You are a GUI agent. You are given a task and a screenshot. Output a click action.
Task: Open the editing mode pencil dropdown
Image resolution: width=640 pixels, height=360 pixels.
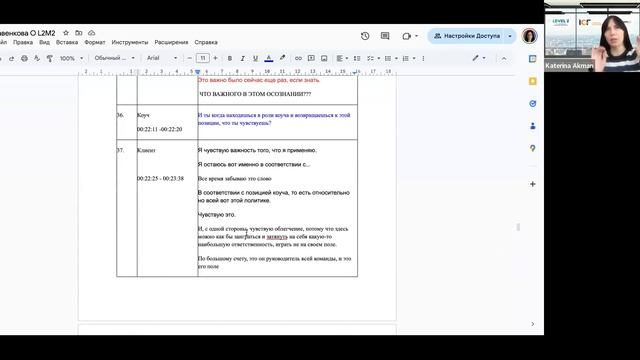point(479,58)
